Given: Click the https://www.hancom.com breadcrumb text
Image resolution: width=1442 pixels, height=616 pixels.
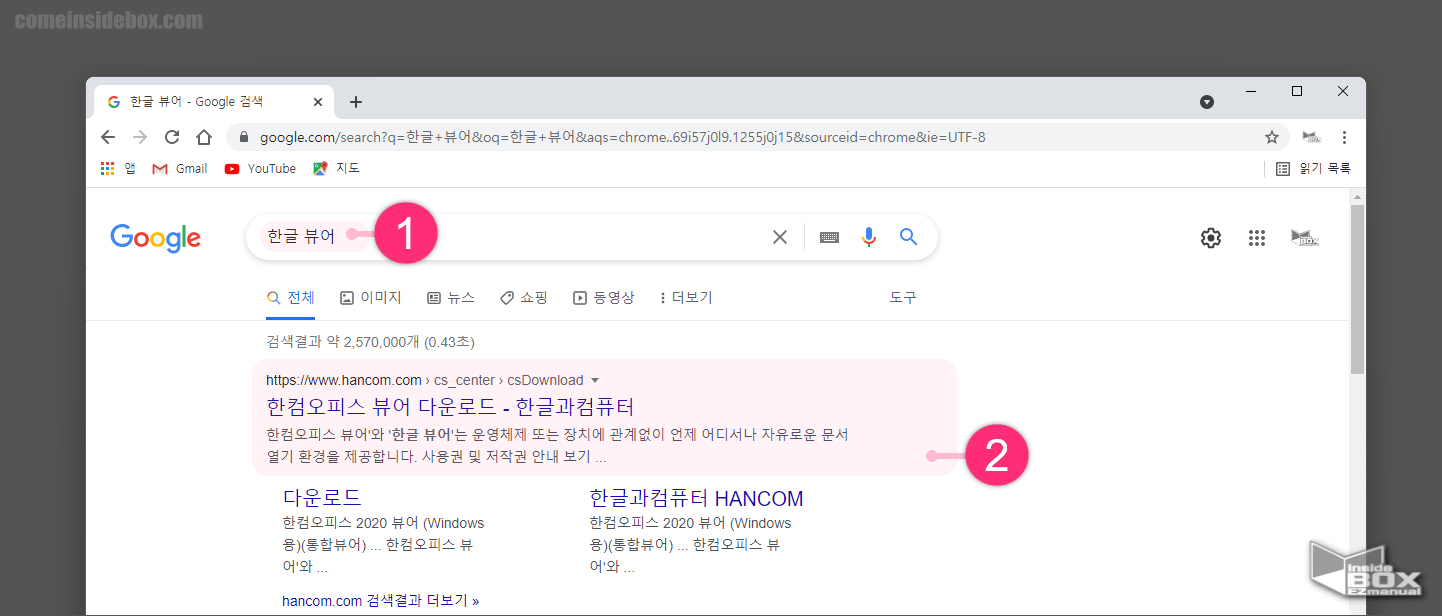Looking at the screenshot, I should coord(344,380).
